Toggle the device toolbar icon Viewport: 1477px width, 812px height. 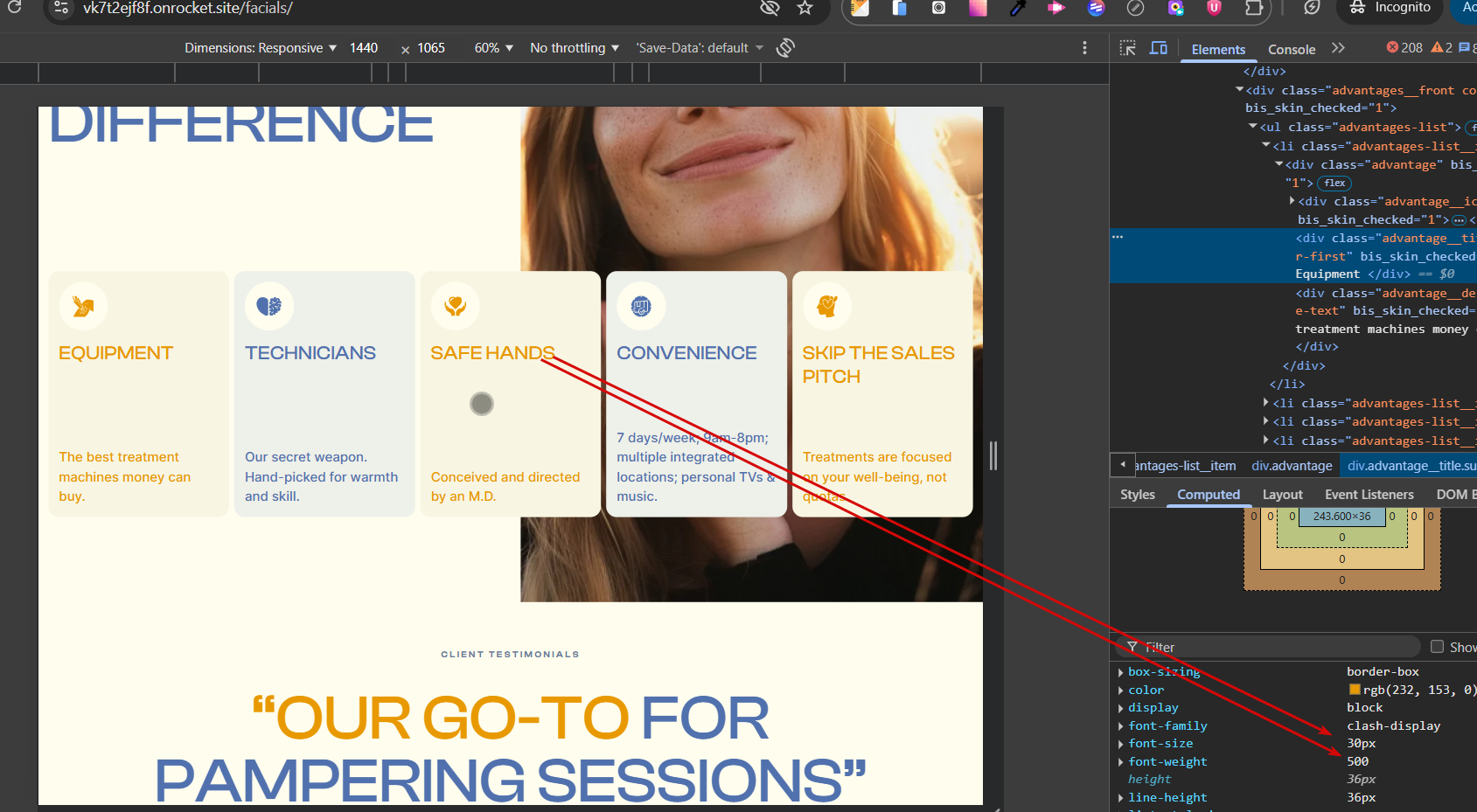tap(1159, 49)
